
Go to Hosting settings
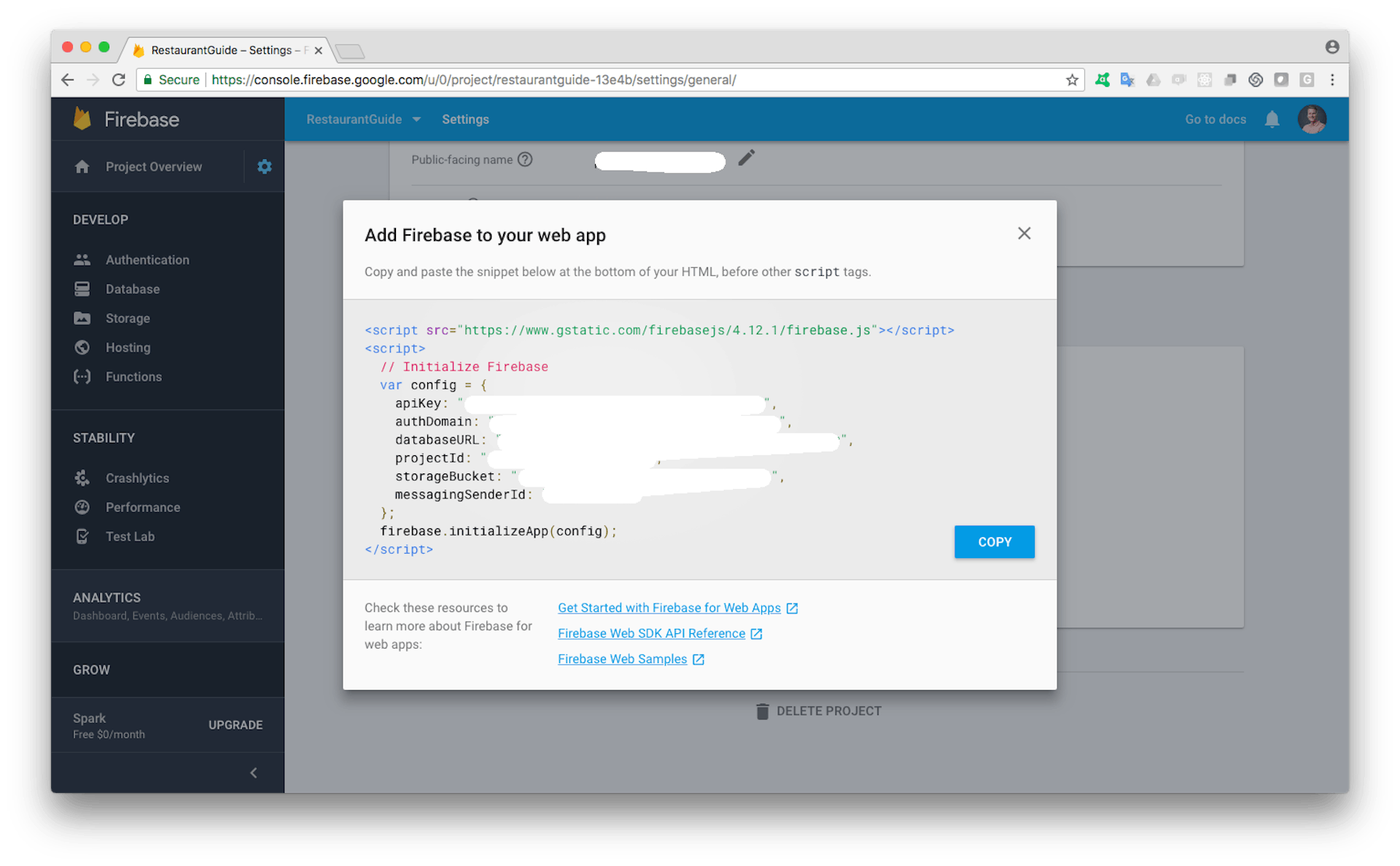click(128, 347)
